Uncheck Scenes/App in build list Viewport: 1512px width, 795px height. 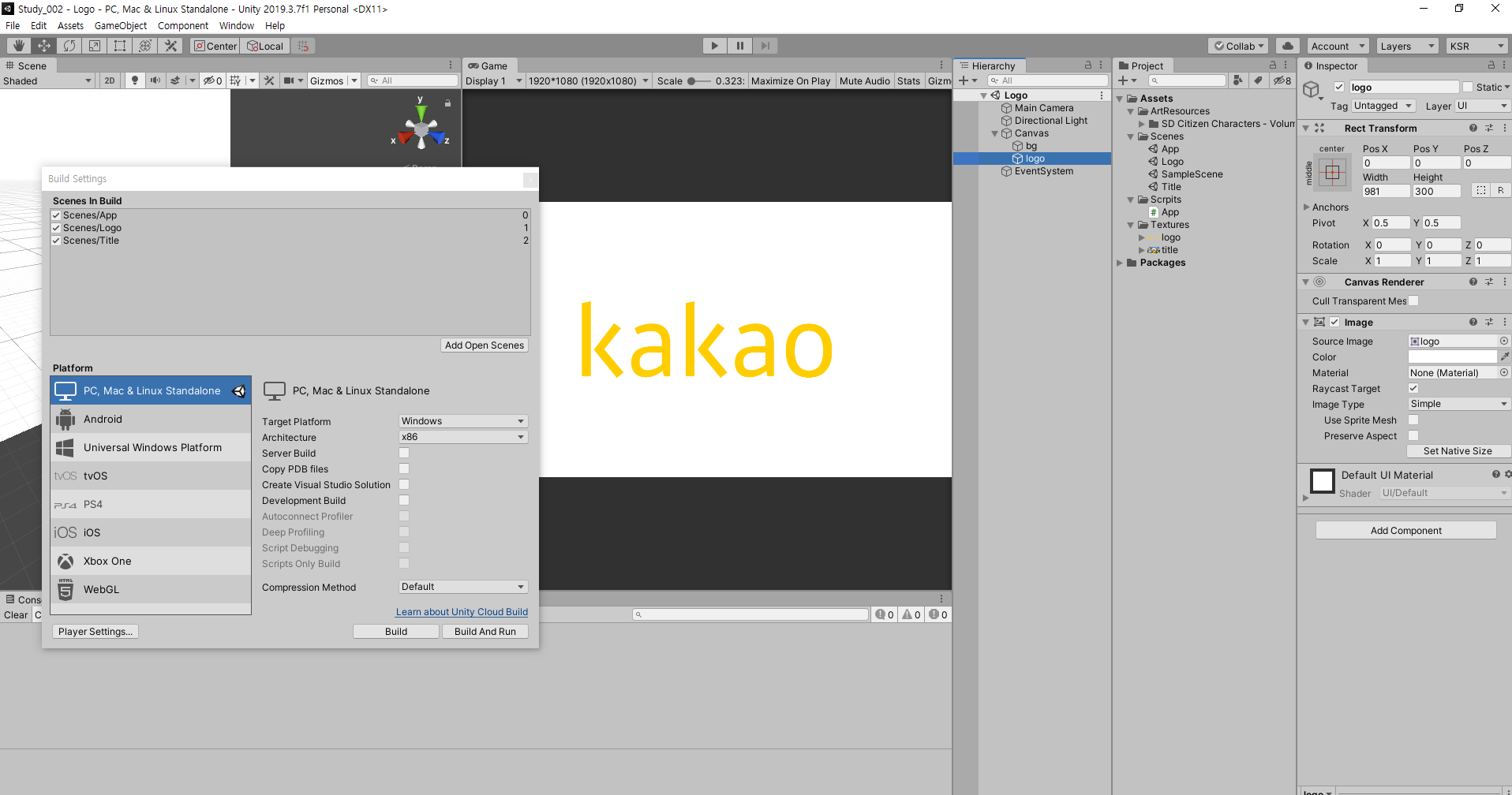point(56,215)
